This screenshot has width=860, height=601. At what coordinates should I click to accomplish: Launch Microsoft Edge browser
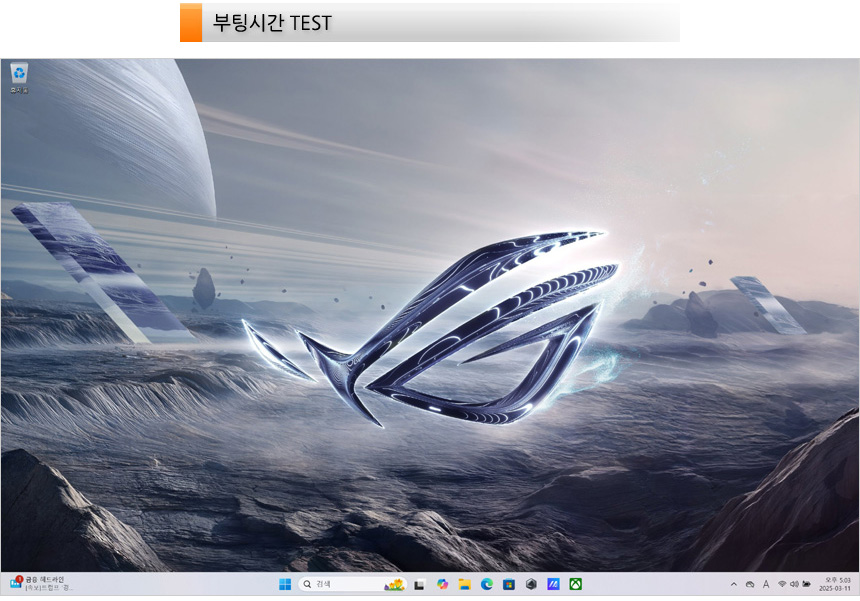(x=487, y=584)
